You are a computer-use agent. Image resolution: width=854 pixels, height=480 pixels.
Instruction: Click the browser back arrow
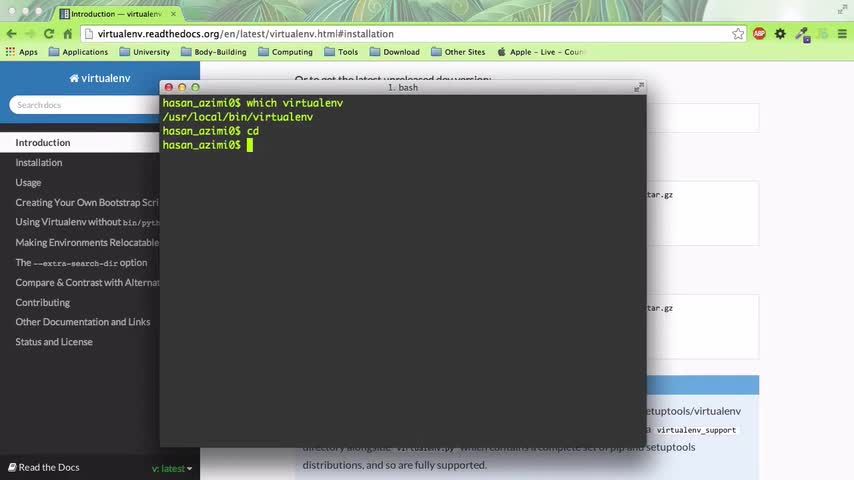tap(11, 34)
